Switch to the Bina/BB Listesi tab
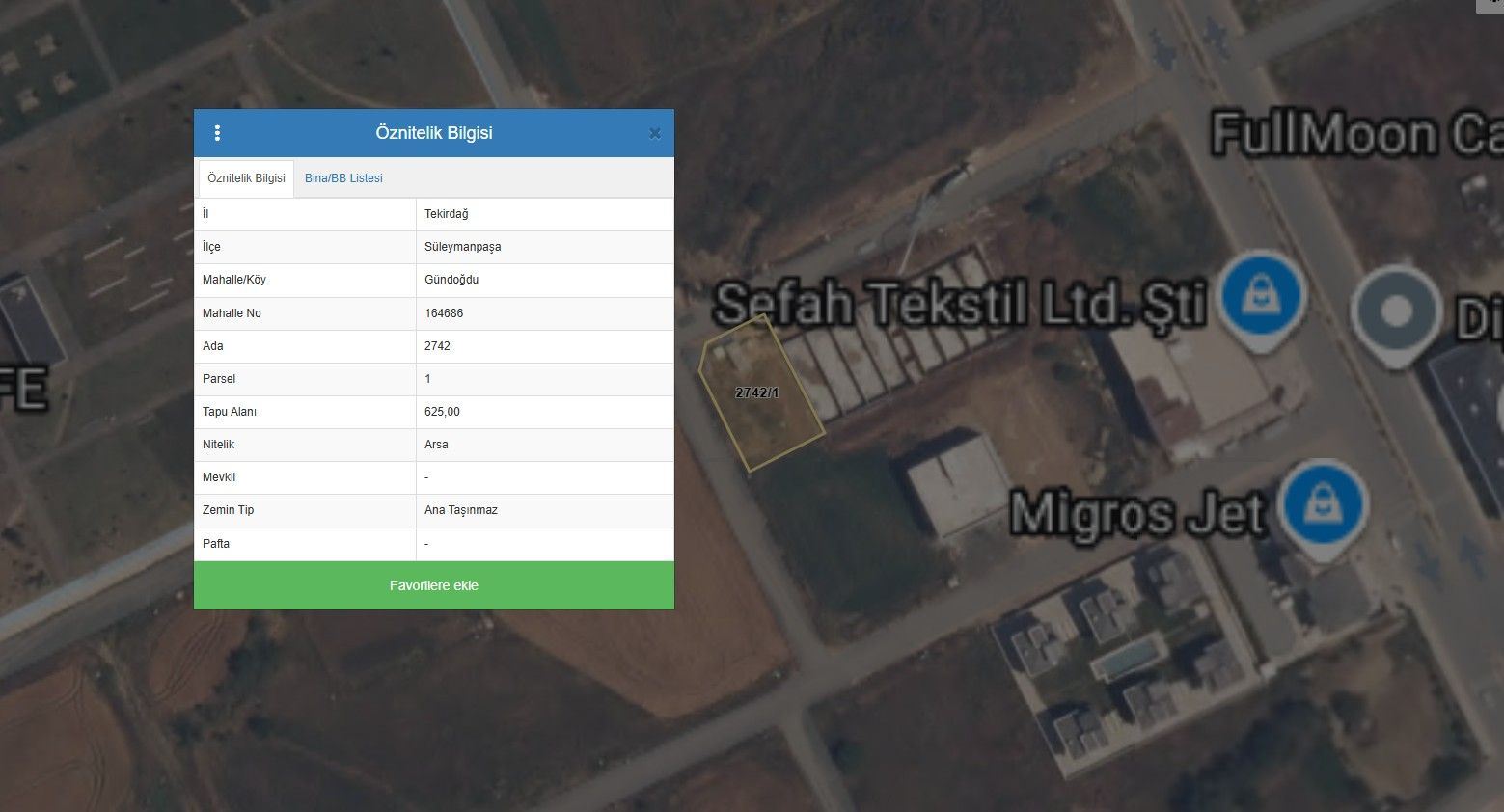Viewport: 1504px width, 812px height. [x=343, y=178]
